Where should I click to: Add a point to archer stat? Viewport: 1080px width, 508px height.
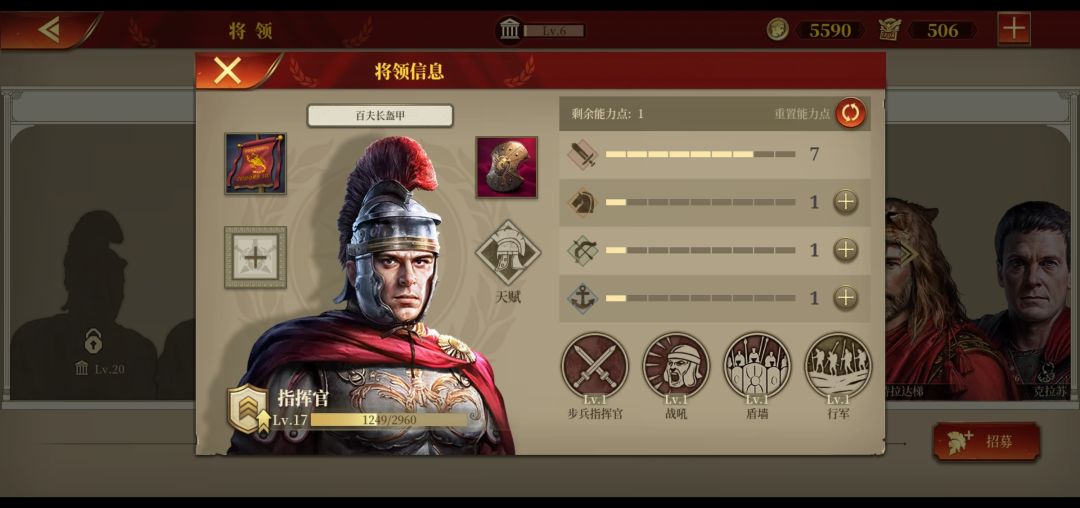tap(846, 250)
